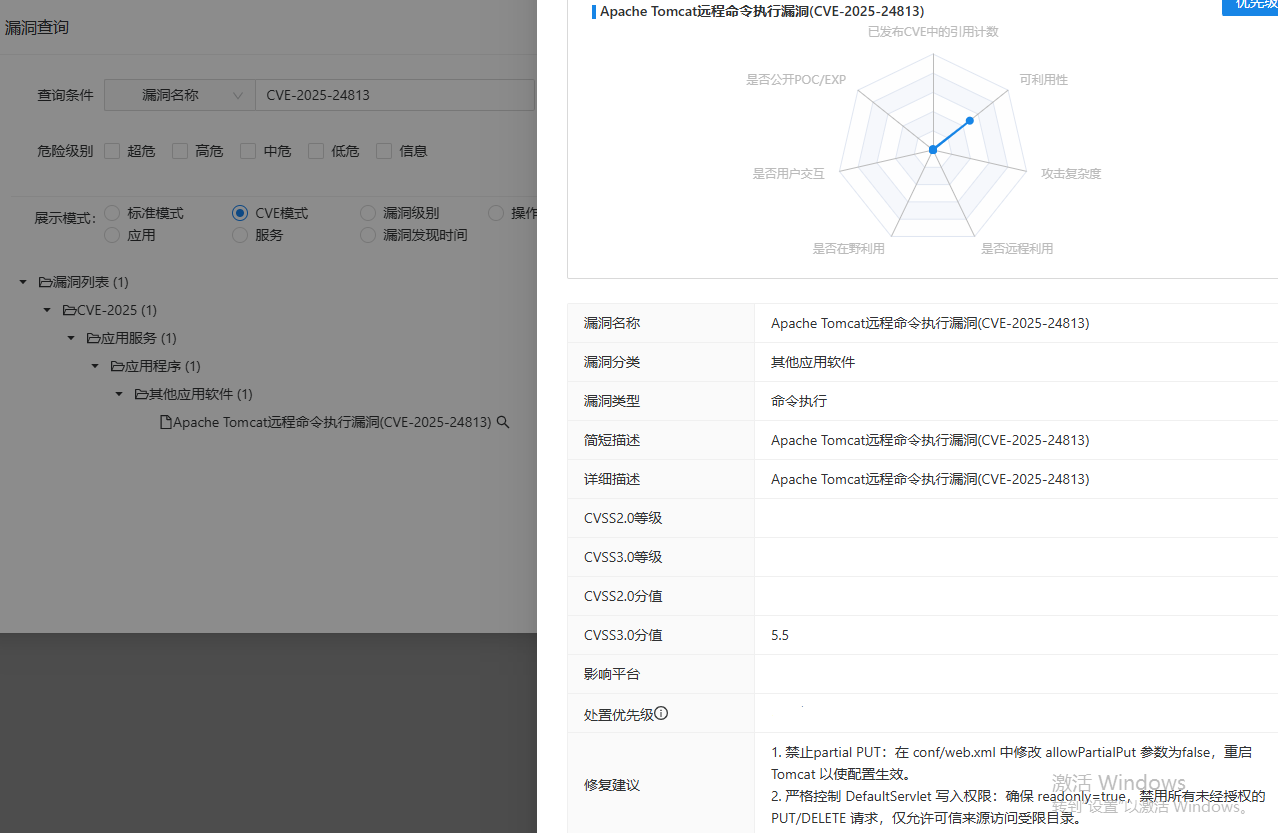Open the 漏洞名称 query condition dropdown
This screenshot has height=833, width=1278.
[x=180, y=94]
